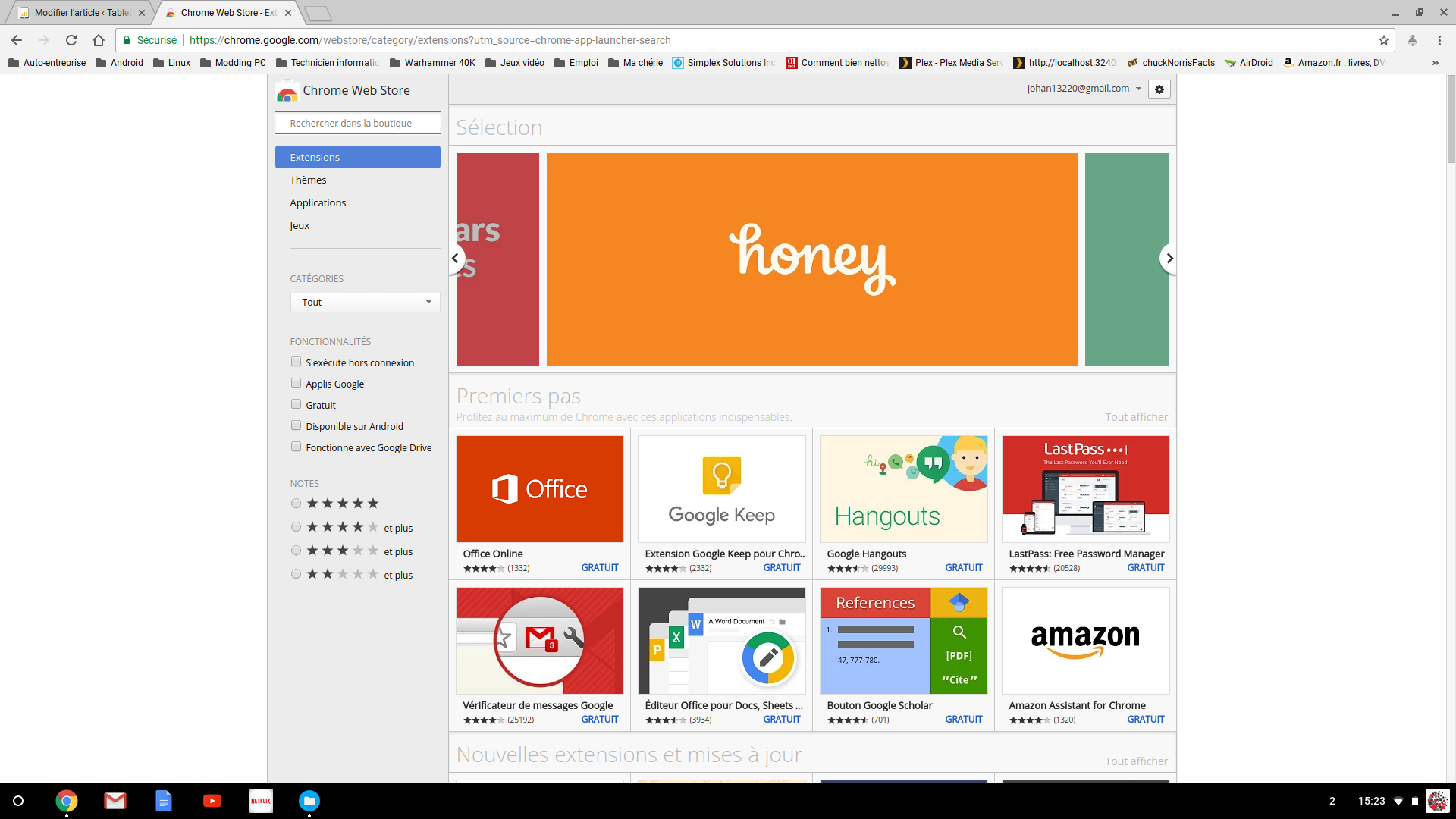Select the Extensions sidebar item

coord(358,157)
